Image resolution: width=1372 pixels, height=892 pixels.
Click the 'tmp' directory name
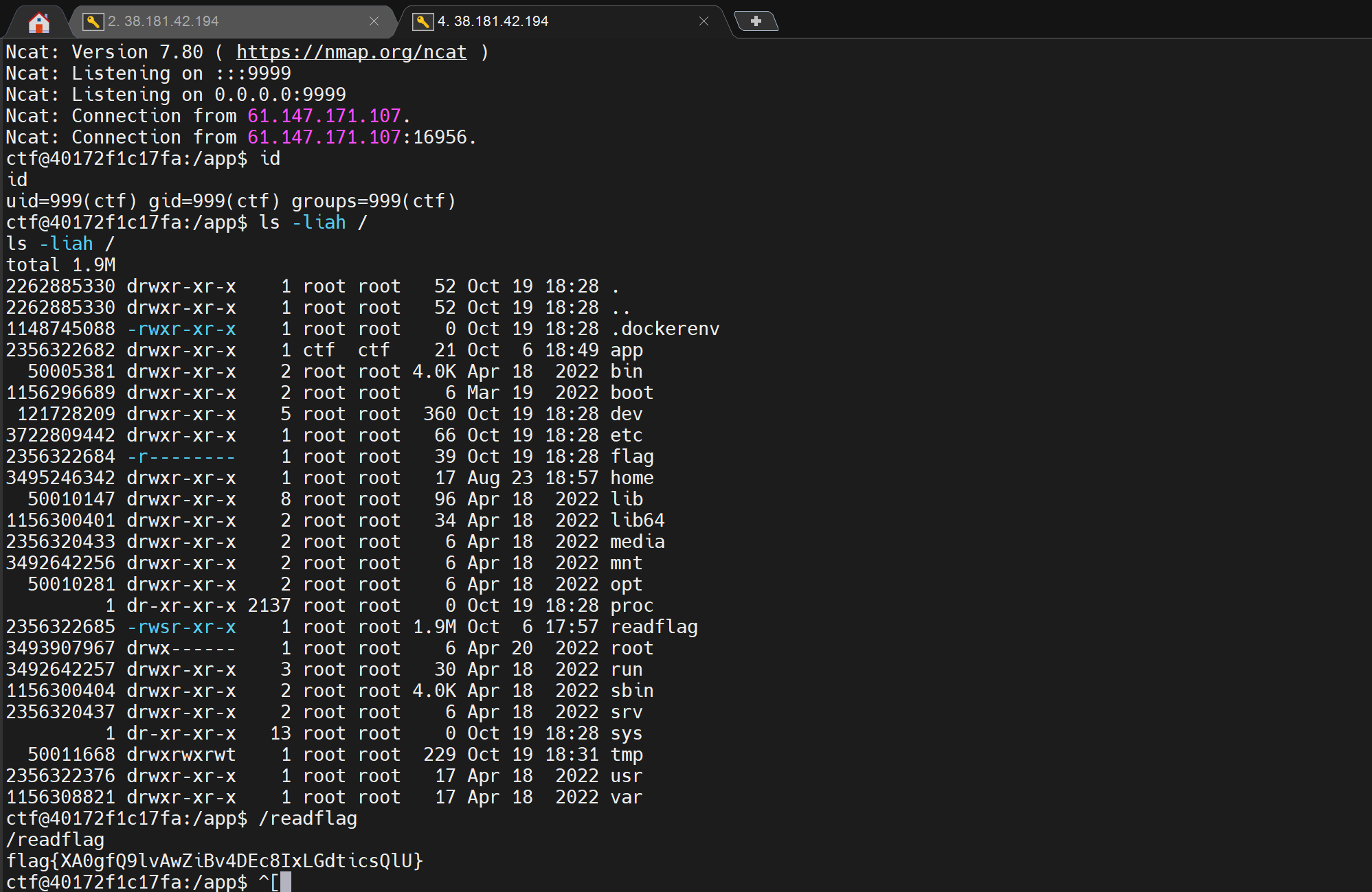(x=627, y=755)
